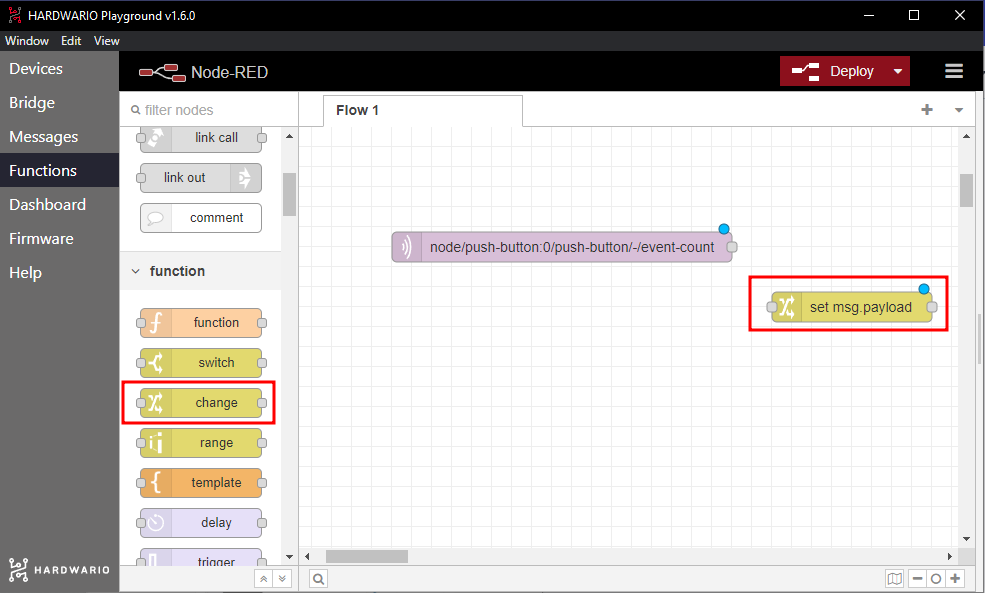Open the Firmware sidebar section
This screenshot has width=985, height=593.
59,239
